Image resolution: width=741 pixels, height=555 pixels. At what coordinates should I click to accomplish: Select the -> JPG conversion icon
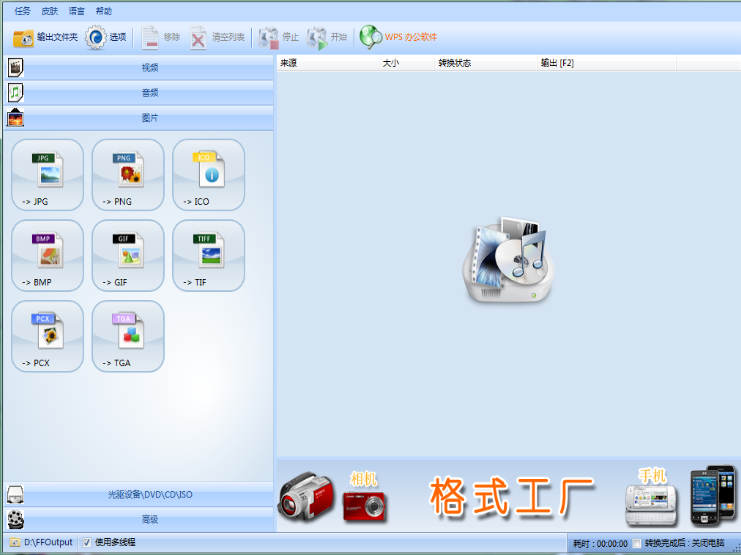coord(47,175)
